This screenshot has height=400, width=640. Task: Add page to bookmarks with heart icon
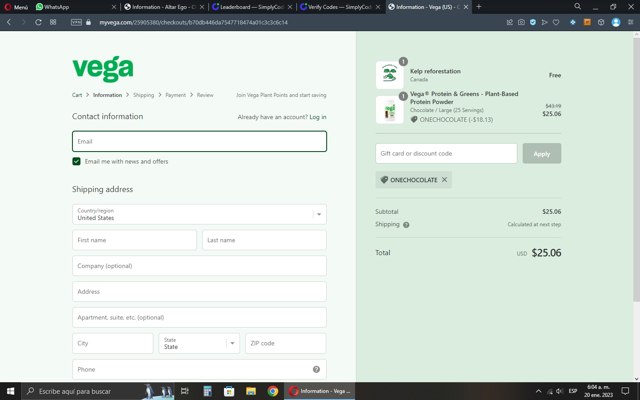coord(556,22)
